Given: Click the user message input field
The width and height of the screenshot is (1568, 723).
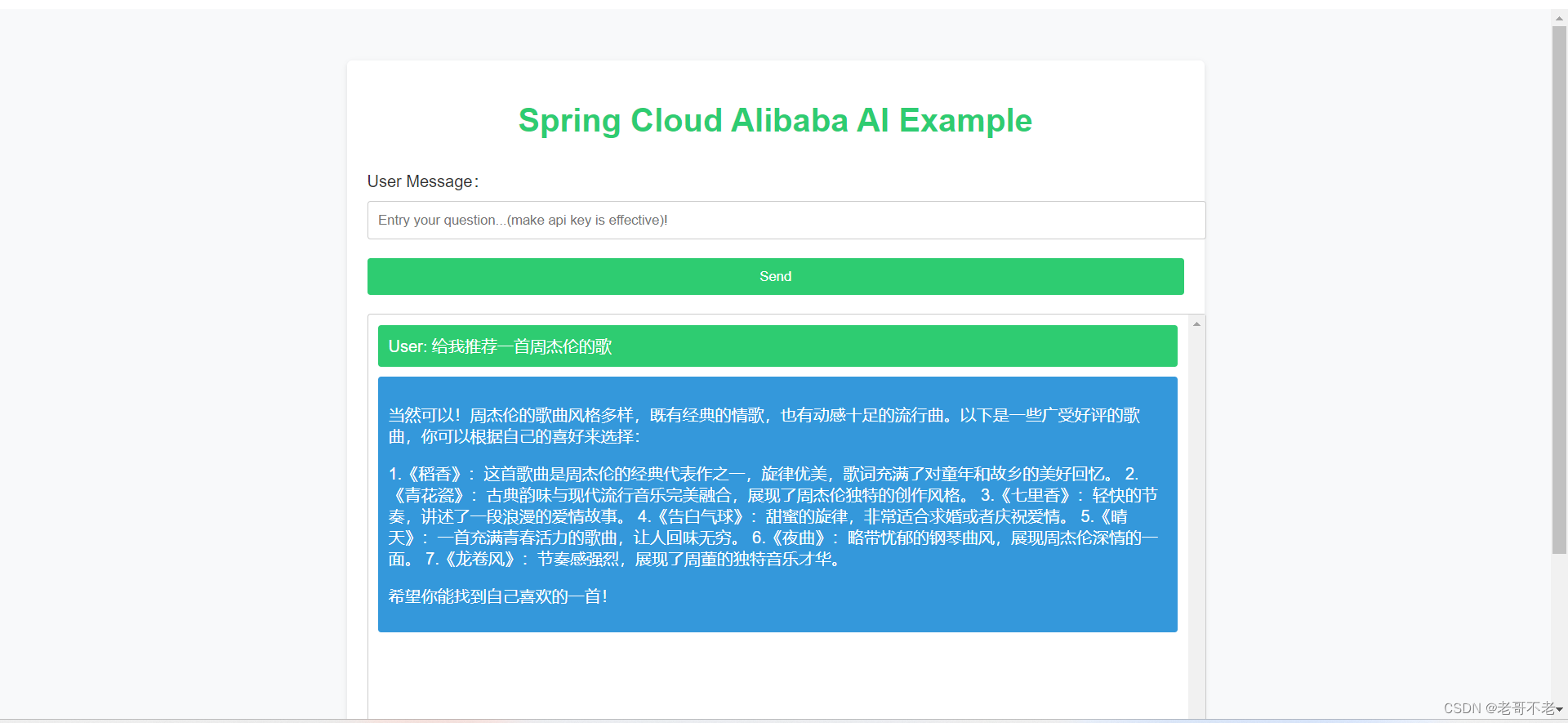Looking at the screenshot, I should point(786,220).
